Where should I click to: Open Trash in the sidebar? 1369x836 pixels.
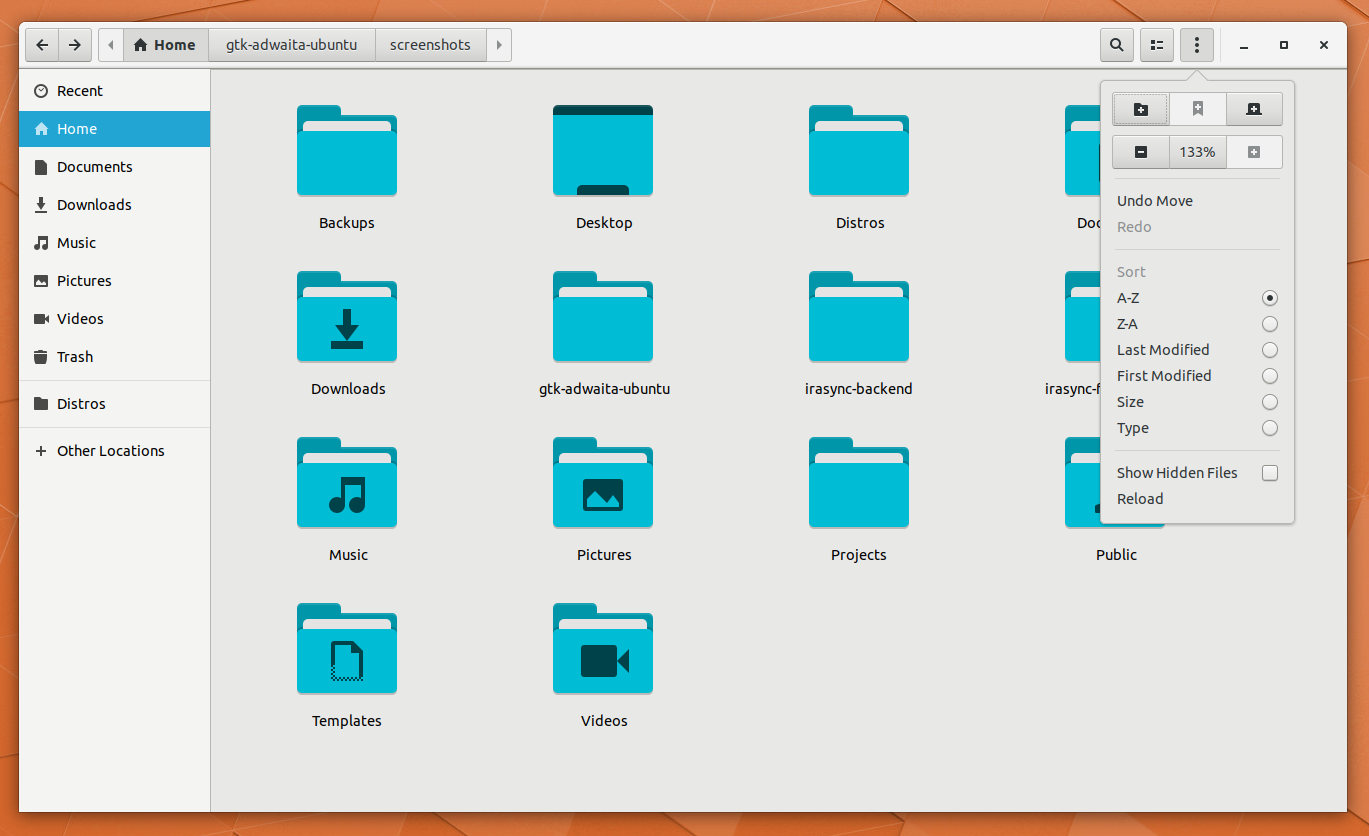tap(75, 357)
